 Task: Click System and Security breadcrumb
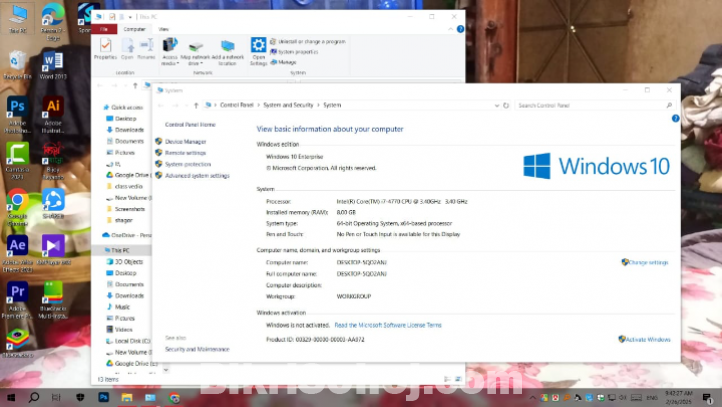[288, 105]
